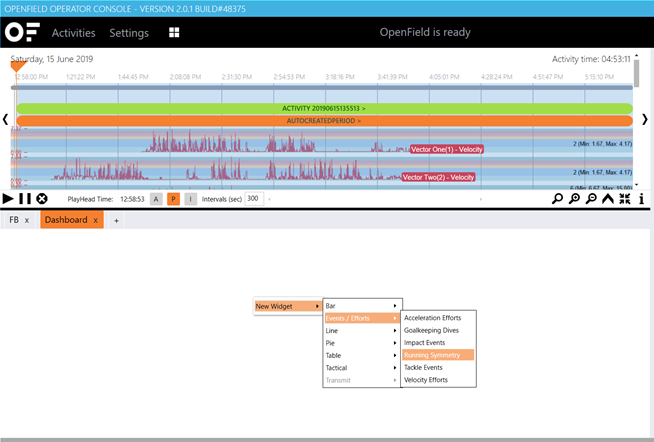This screenshot has width=654, height=442.
Task: Open the info icon on timeline toolbar
Action: 641,198
